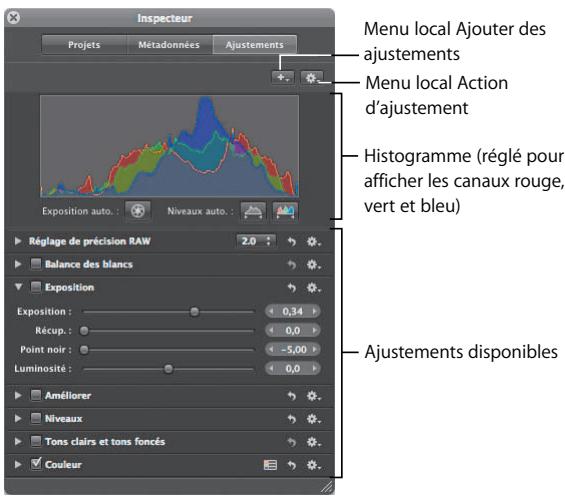Screen dimensions: 565x498
Task: Open the Adjustment Action gear menu at top
Action: (x=312, y=77)
